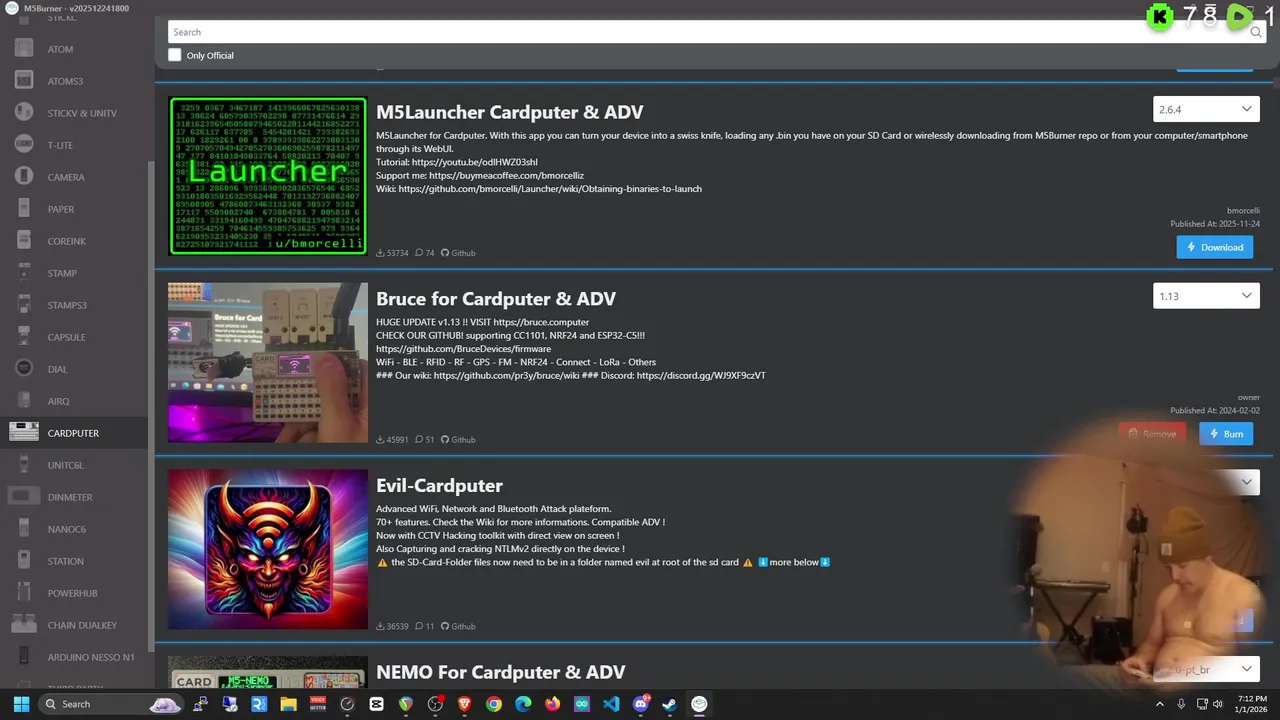Burn Bruce for Cardputer firmware
Viewport: 1280px width, 720px height.
coord(1226,434)
